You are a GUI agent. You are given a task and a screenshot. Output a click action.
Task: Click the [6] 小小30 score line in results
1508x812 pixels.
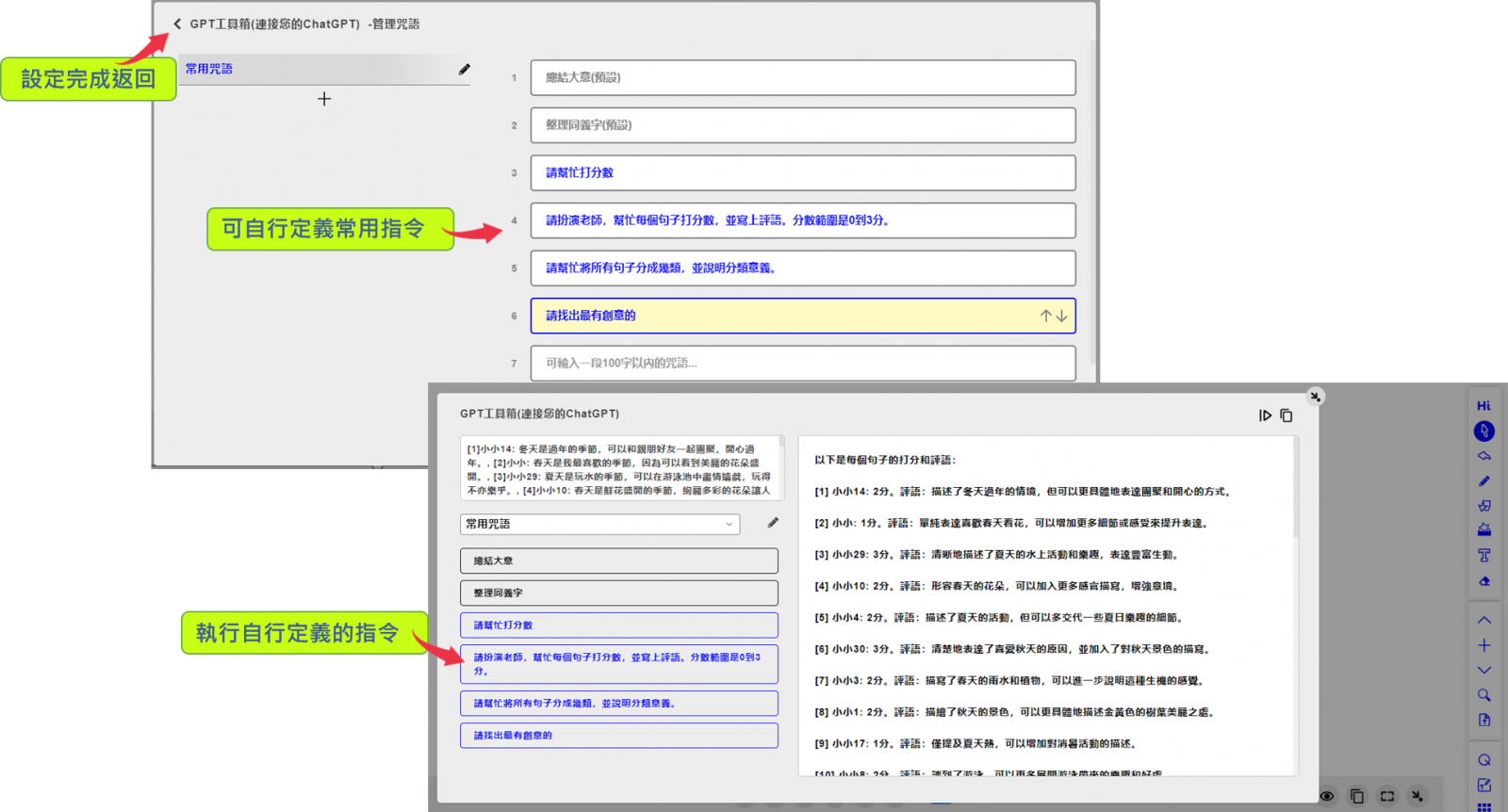pyautogui.click(x=1012, y=649)
